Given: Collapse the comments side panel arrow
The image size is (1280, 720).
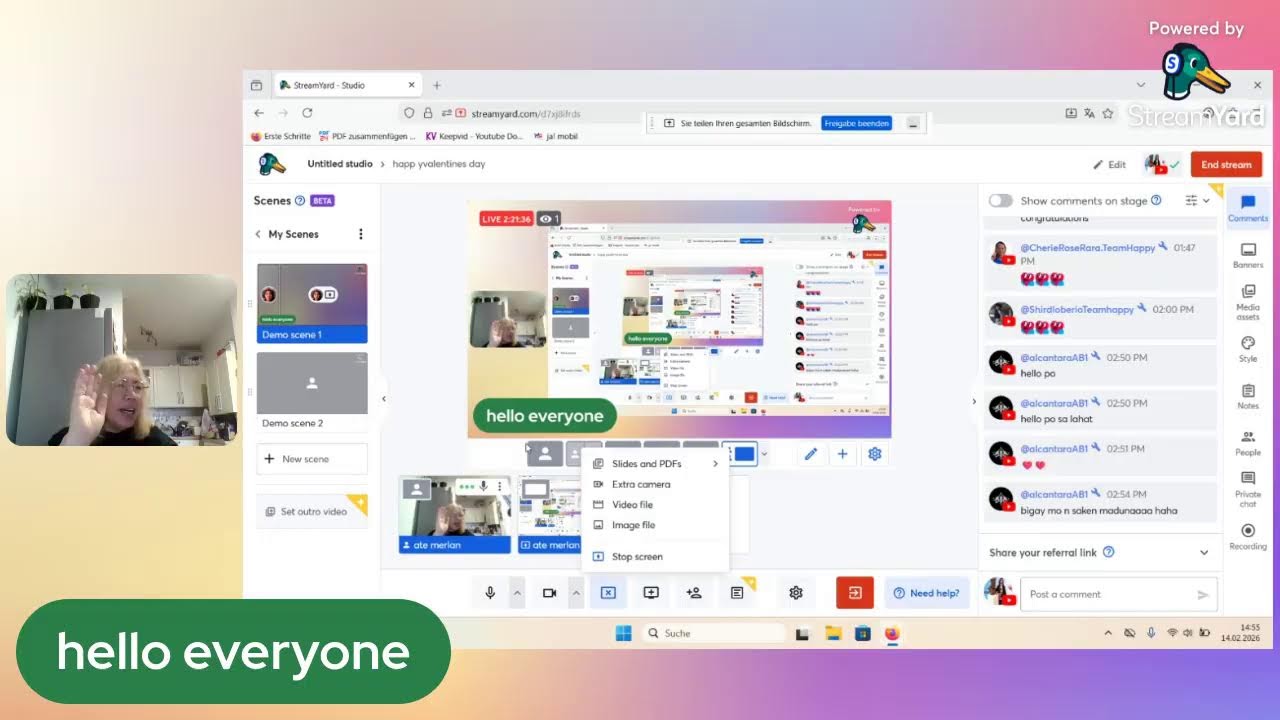Looking at the screenshot, I should (x=974, y=401).
